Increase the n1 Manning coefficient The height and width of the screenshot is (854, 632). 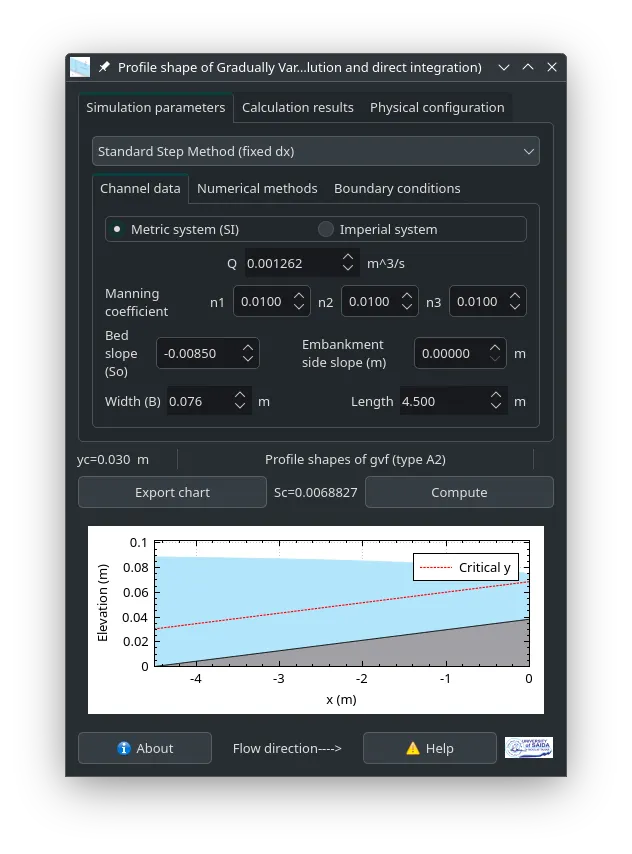click(x=299, y=296)
